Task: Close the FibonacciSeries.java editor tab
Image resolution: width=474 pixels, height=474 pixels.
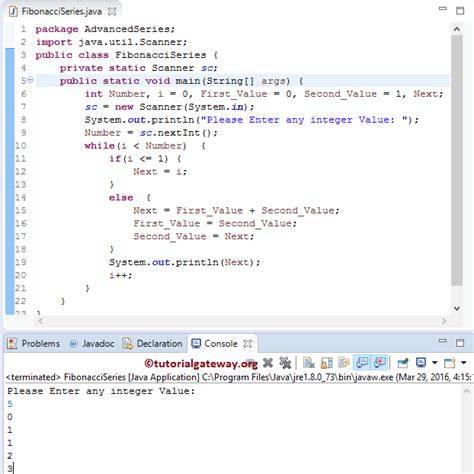Action: pos(112,11)
